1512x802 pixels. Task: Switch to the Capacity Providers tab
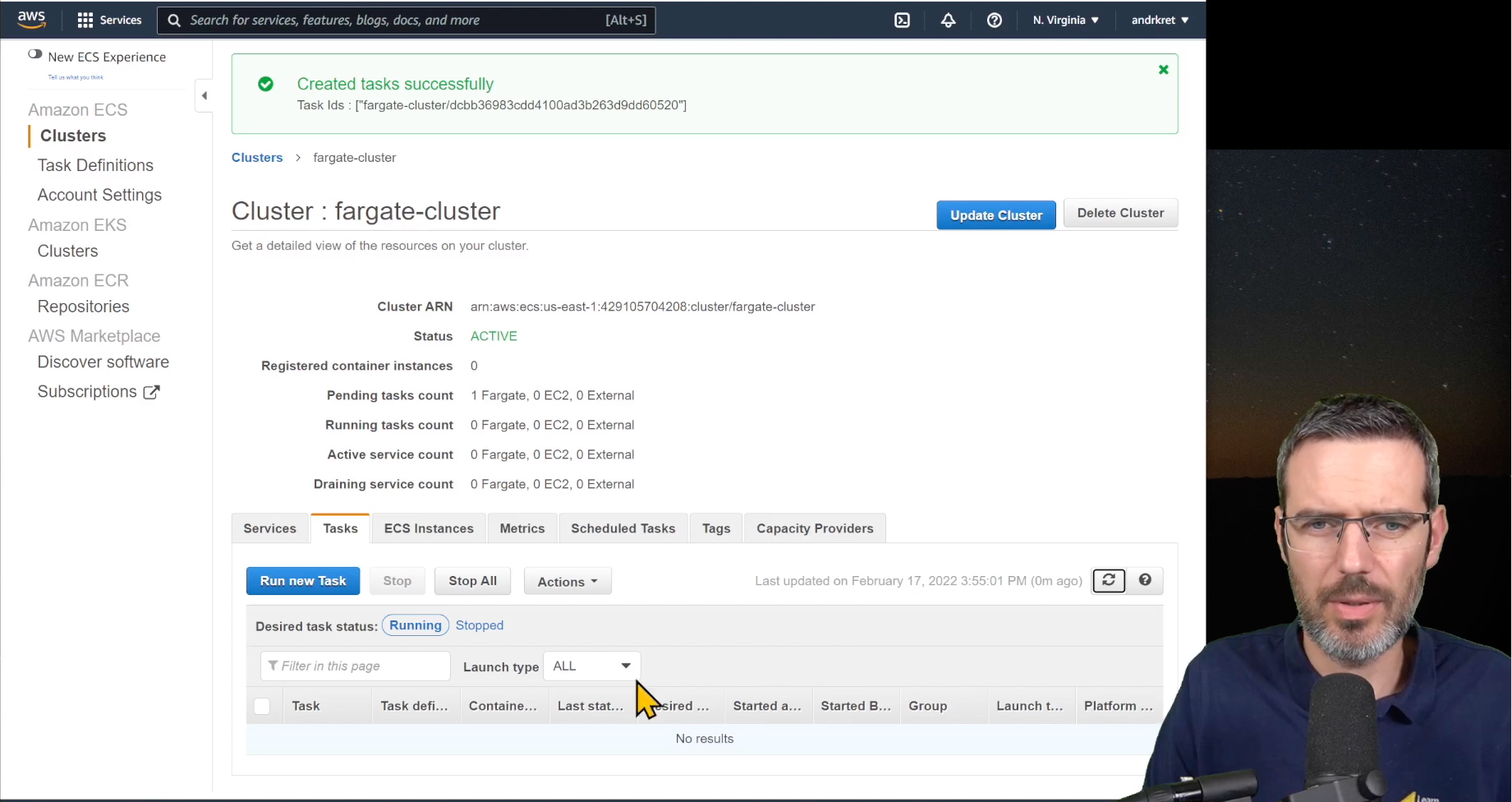click(x=815, y=528)
